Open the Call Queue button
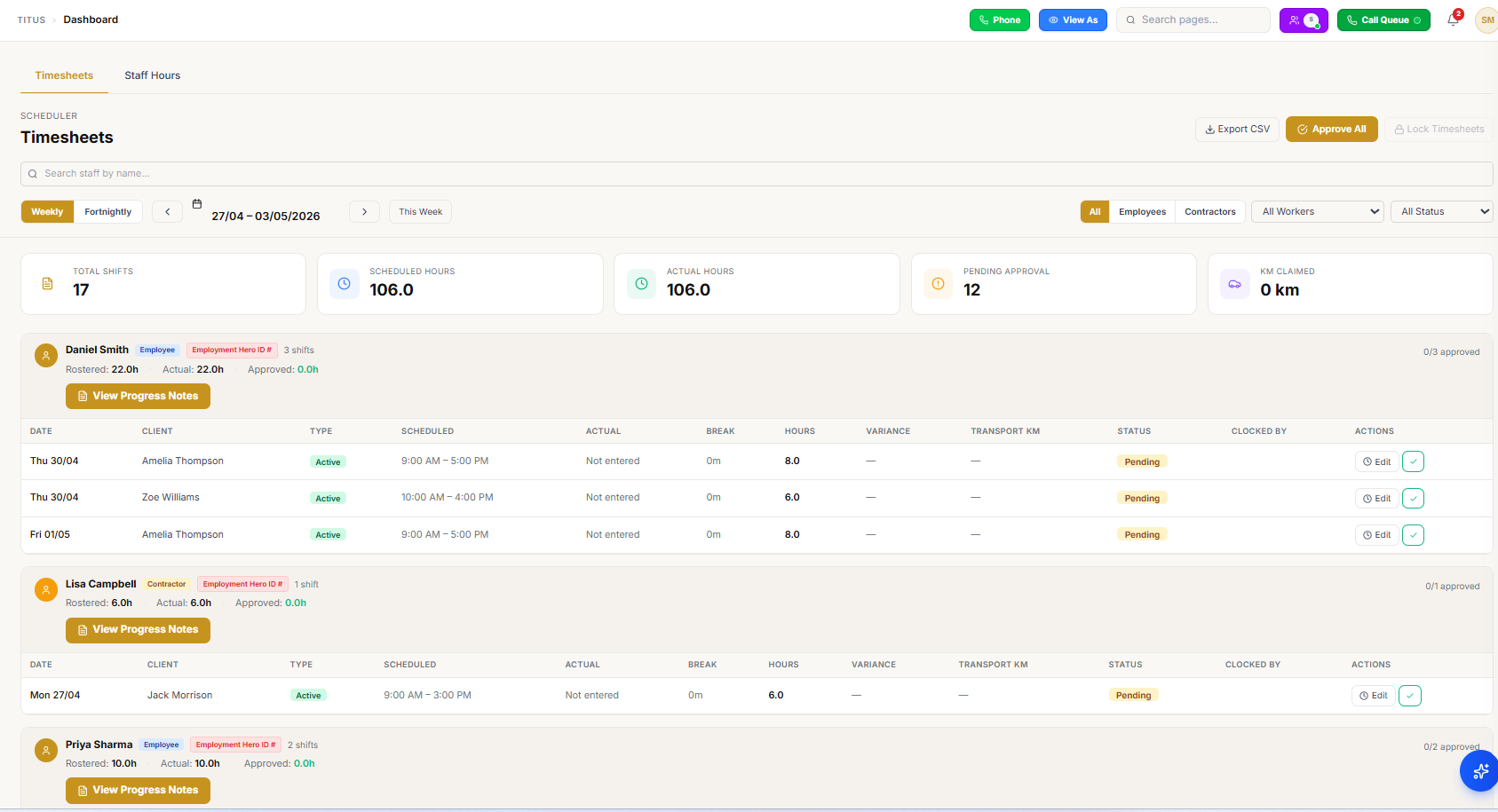This screenshot has height=812, width=1498. (x=1383, y=20)
